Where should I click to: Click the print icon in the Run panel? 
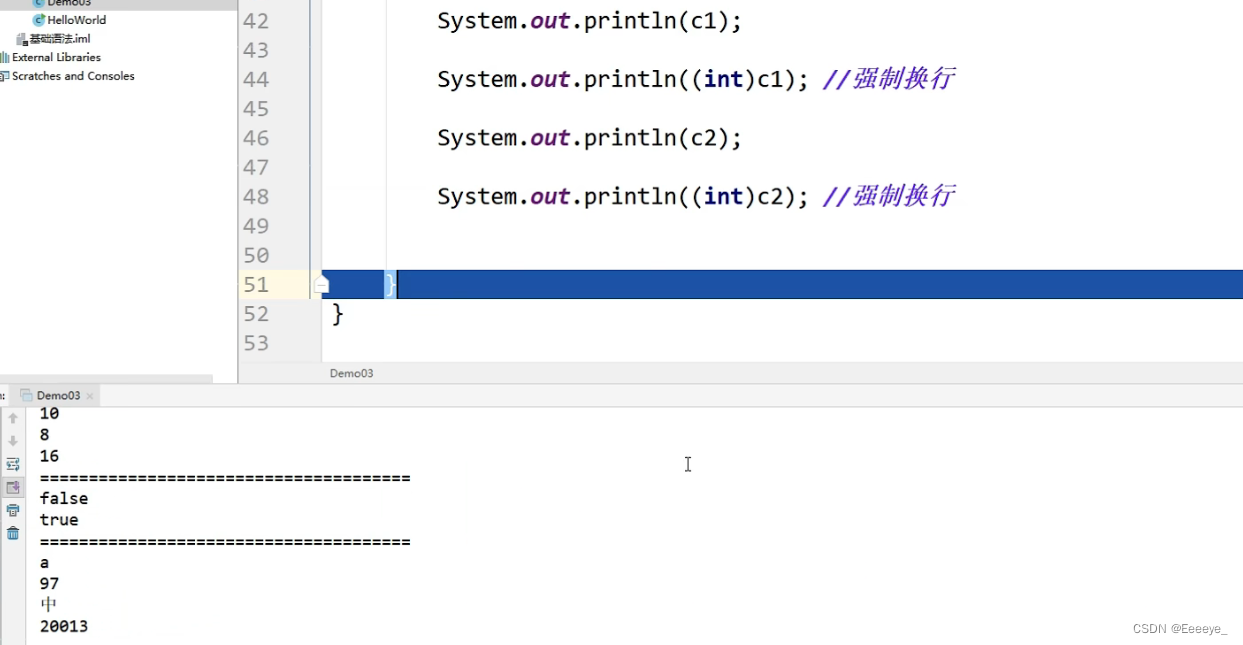13,510
